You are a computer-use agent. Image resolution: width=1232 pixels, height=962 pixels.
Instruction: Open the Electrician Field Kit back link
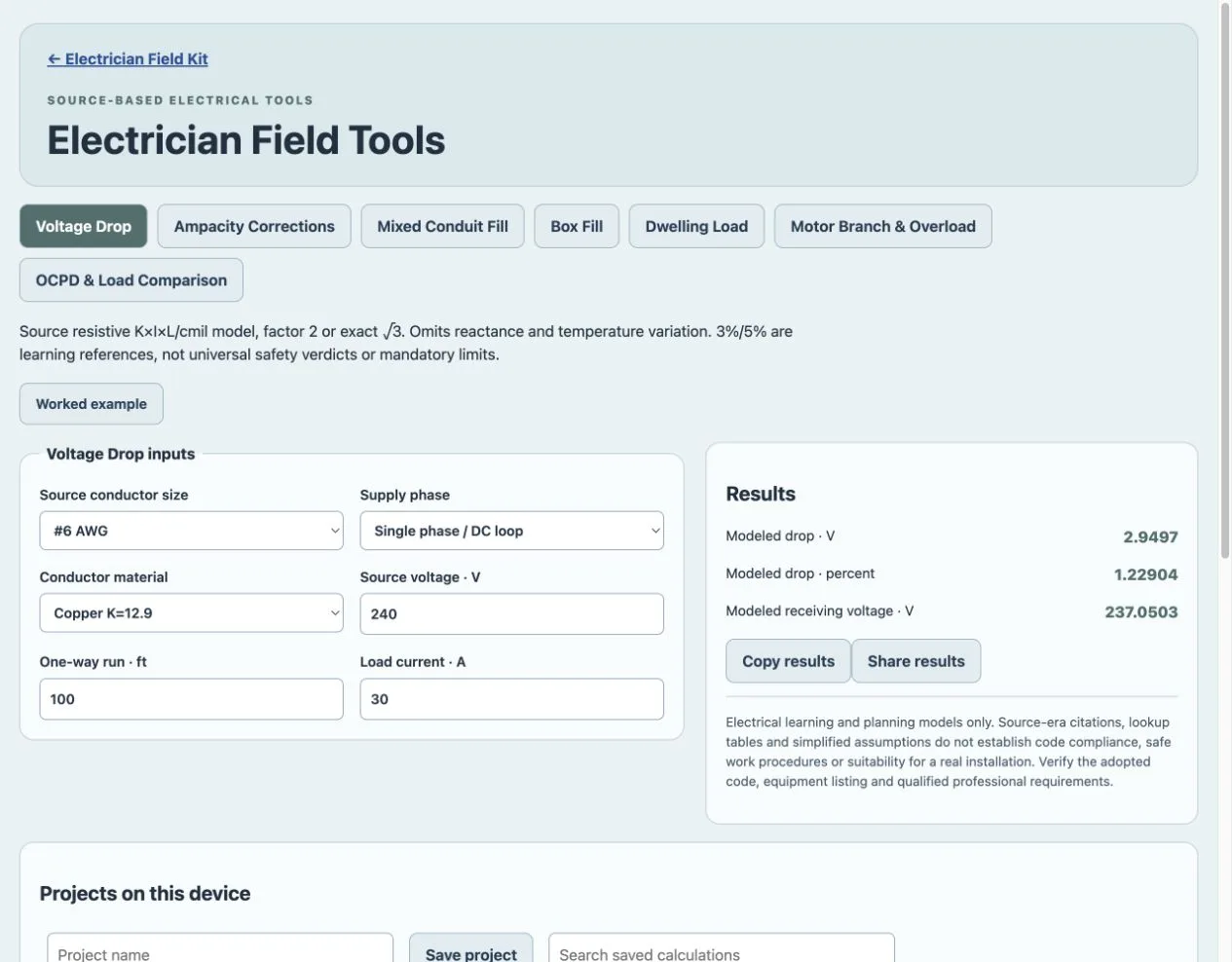click(128, 58)
